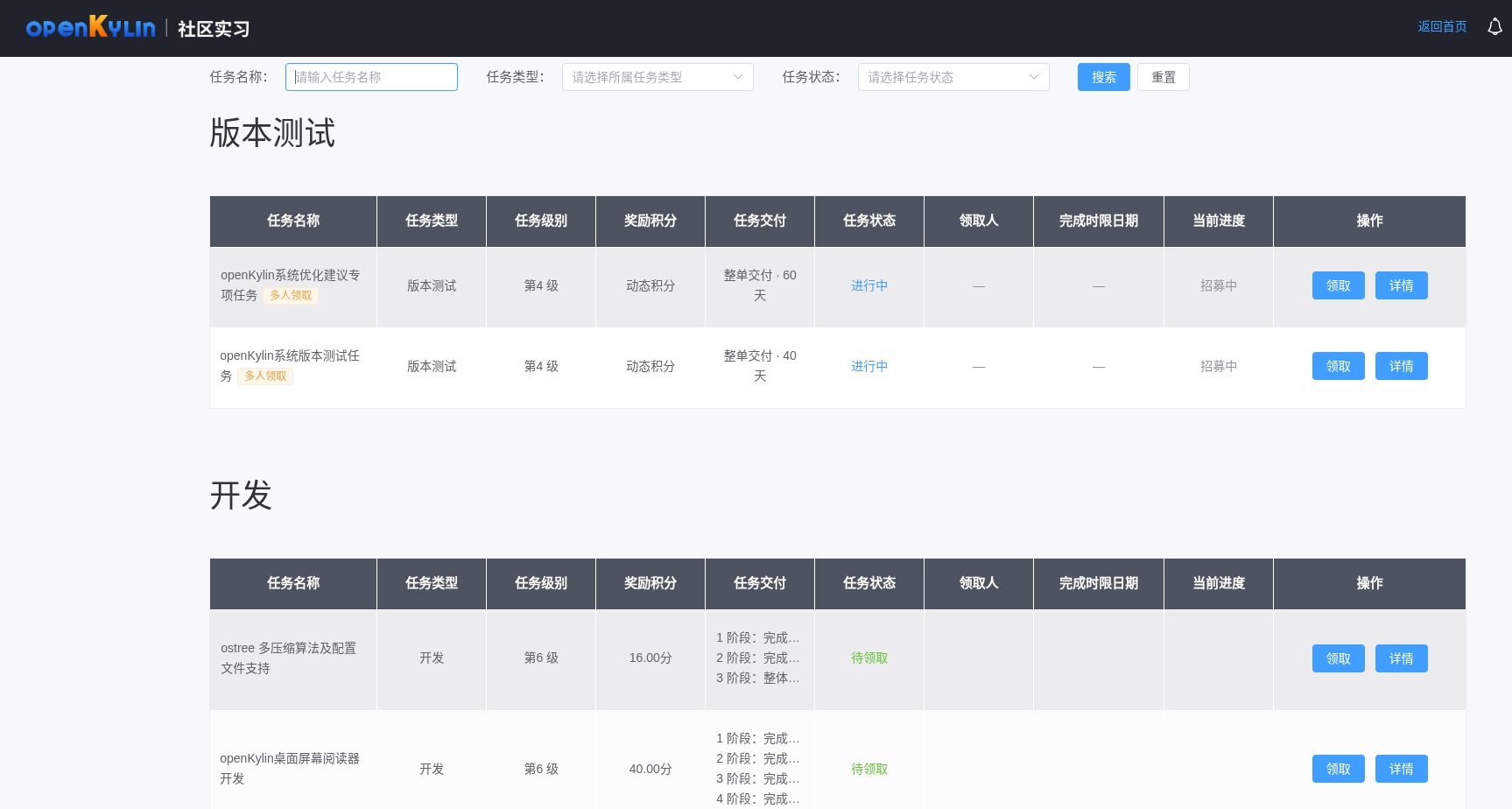Click the 开发 section heading

pos(241,496)
